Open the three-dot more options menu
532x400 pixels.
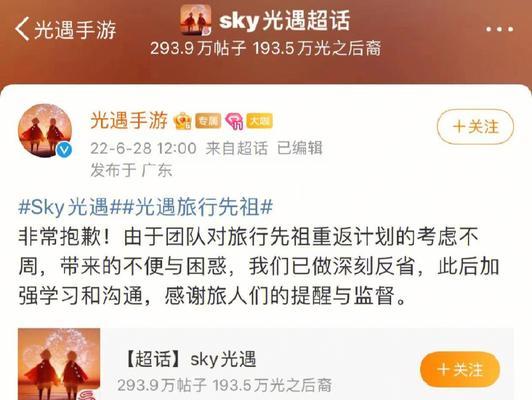[x=499, y=29]
